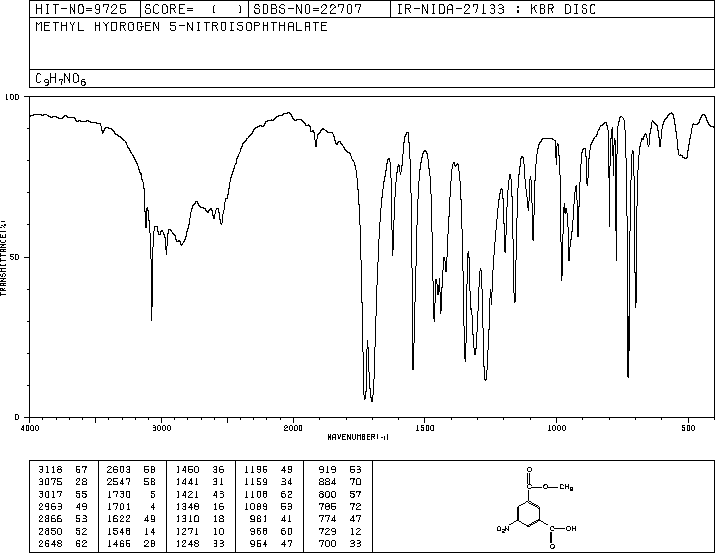Select peak table entry 1622
715x553 pixels.
pos(131,519)
